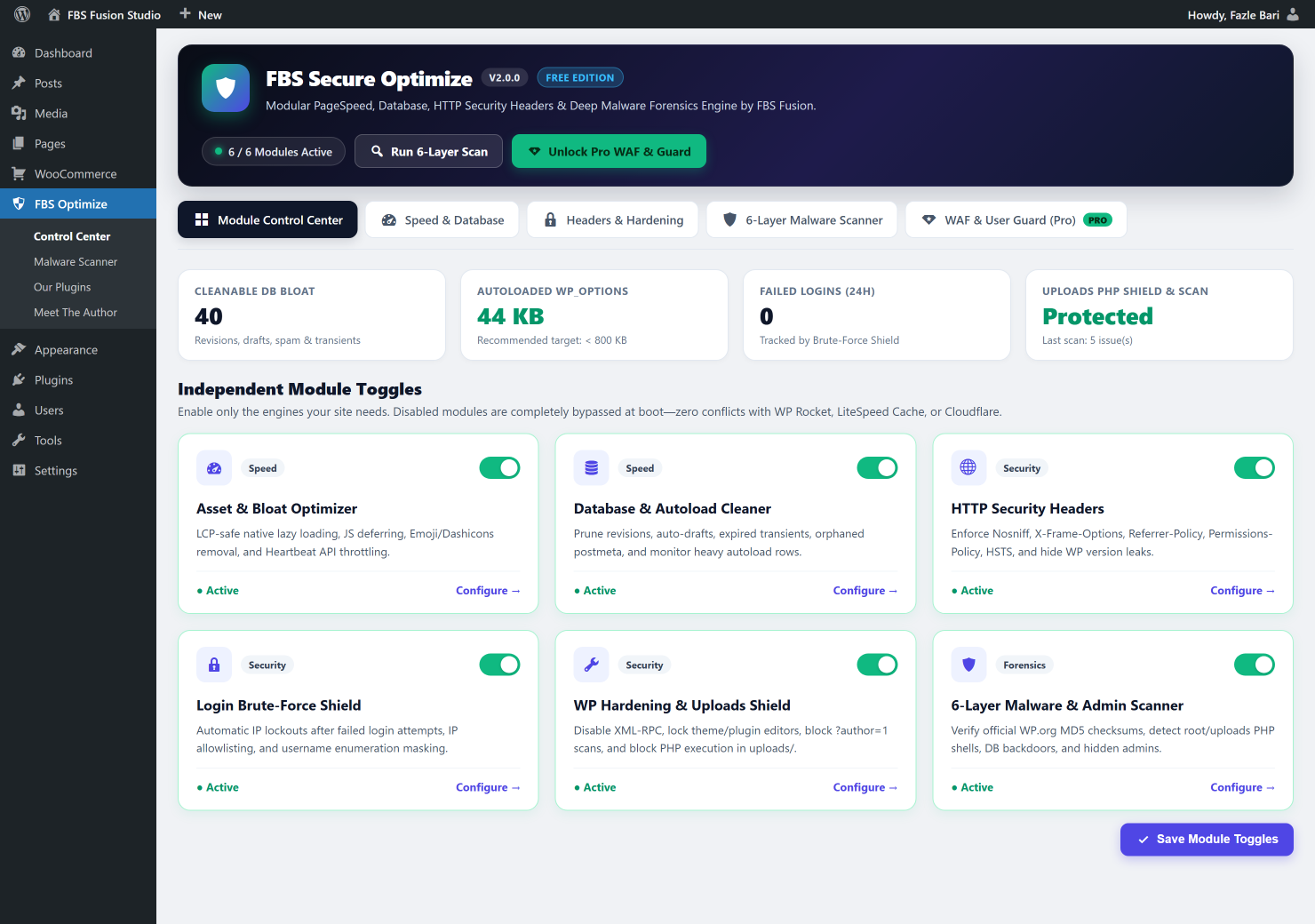1315x924 pixels.
Task: Switch off Login Brute-Force Shield
Action: [x=499, y=665]
